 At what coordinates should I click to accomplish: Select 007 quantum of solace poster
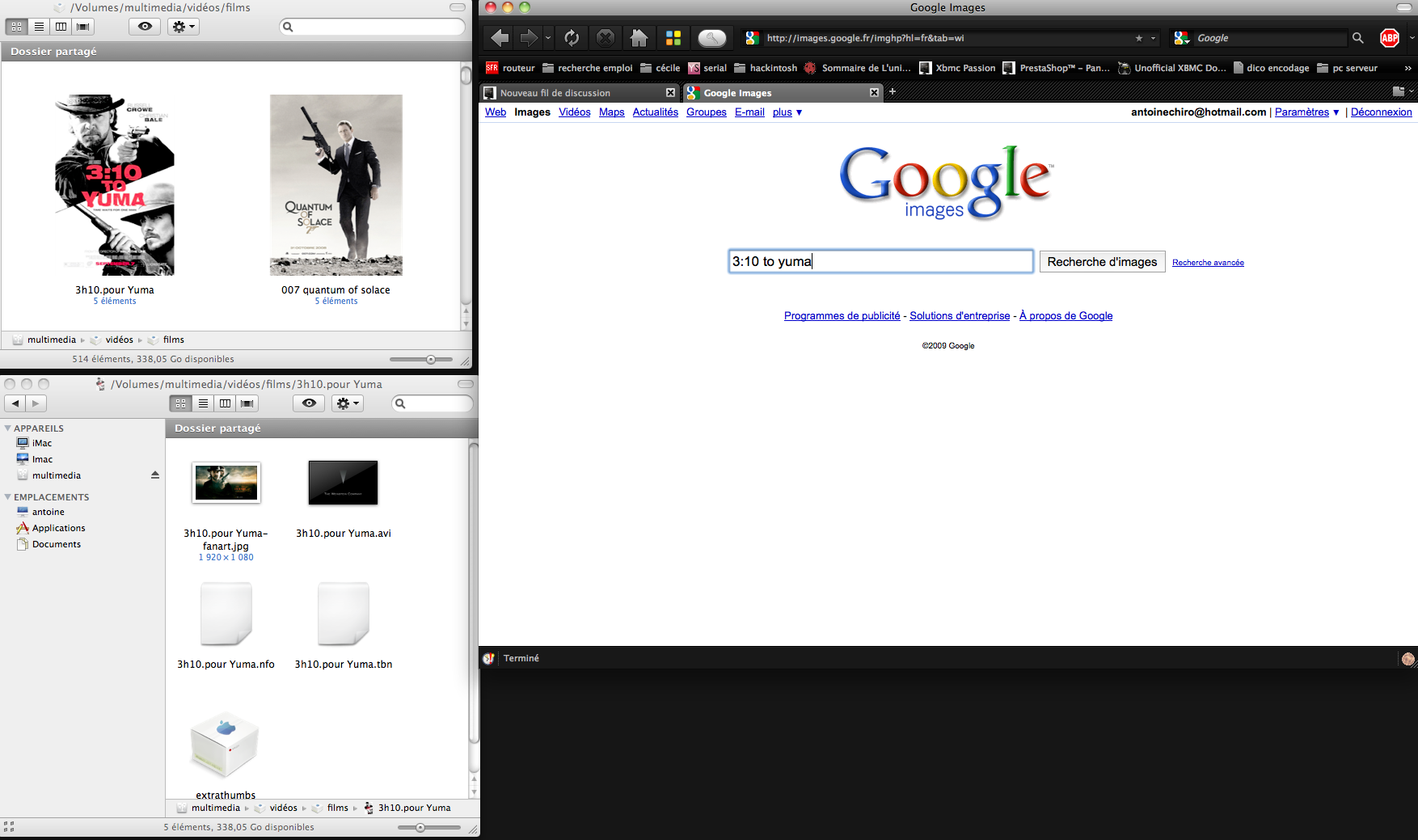pyautogui.click(x=336, y=185)
